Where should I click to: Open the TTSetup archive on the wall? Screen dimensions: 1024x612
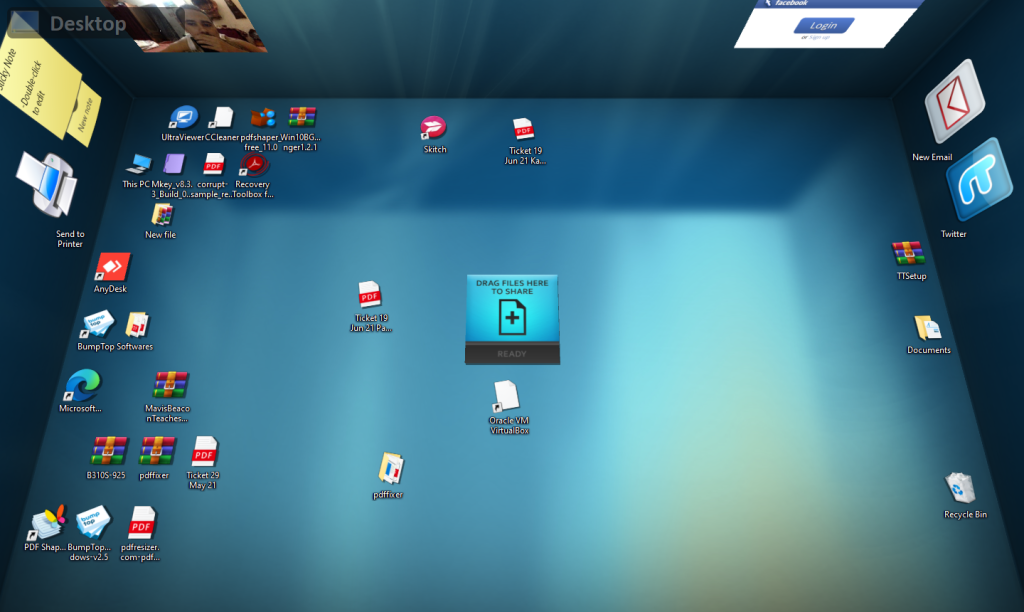[x=910, y=252]
